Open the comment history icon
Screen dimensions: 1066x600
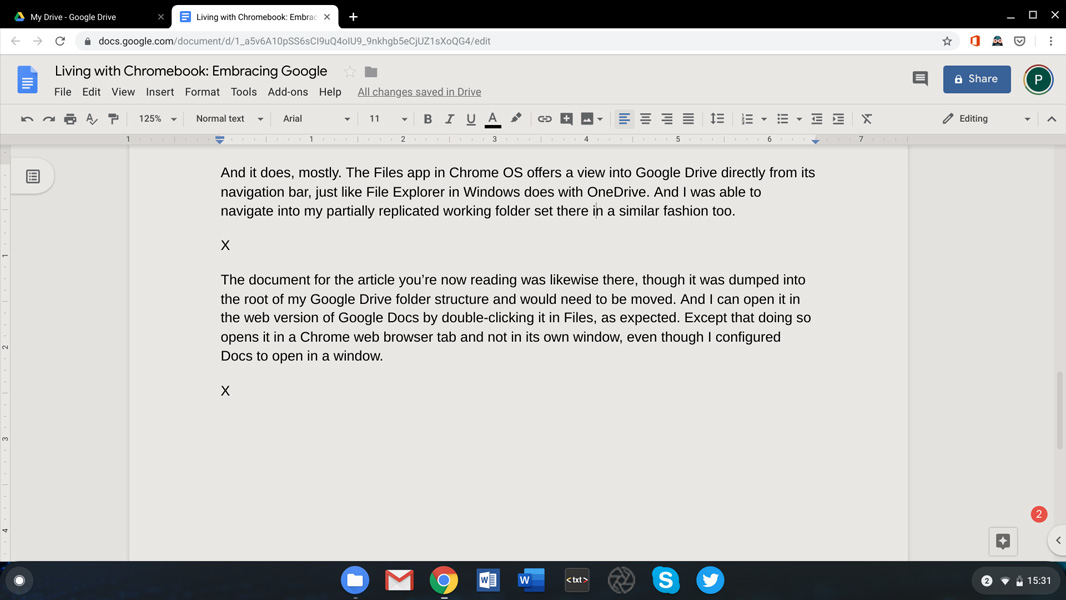920,79
